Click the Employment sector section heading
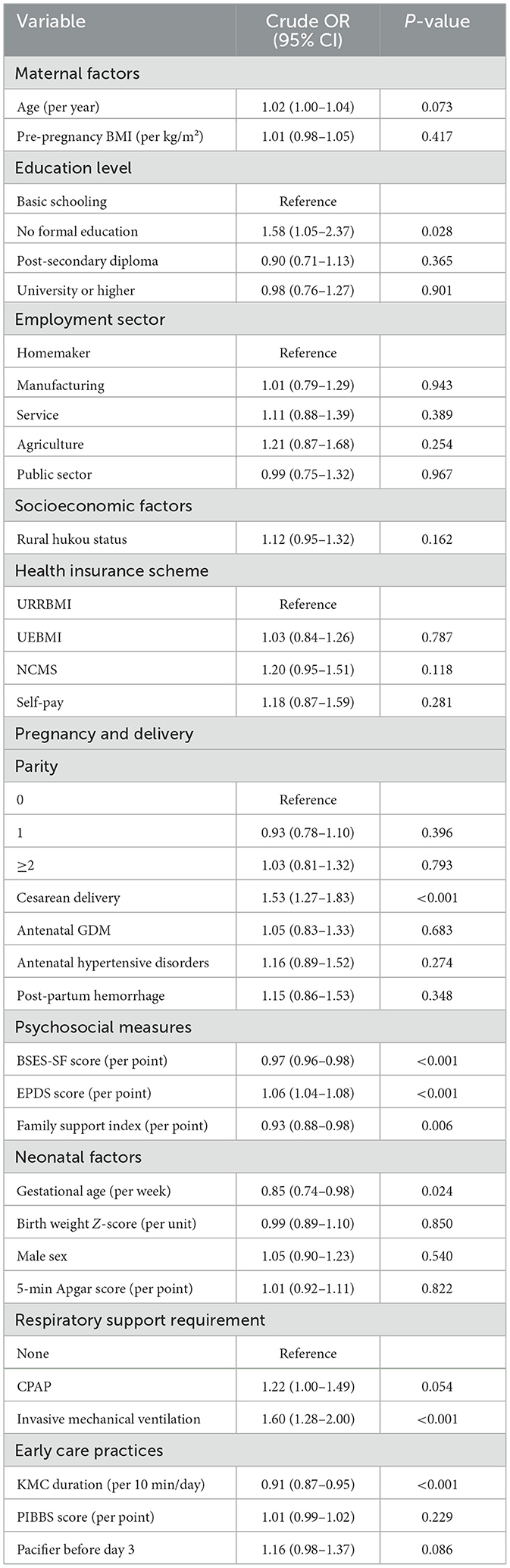510x1568 pixels. point(90,320)
